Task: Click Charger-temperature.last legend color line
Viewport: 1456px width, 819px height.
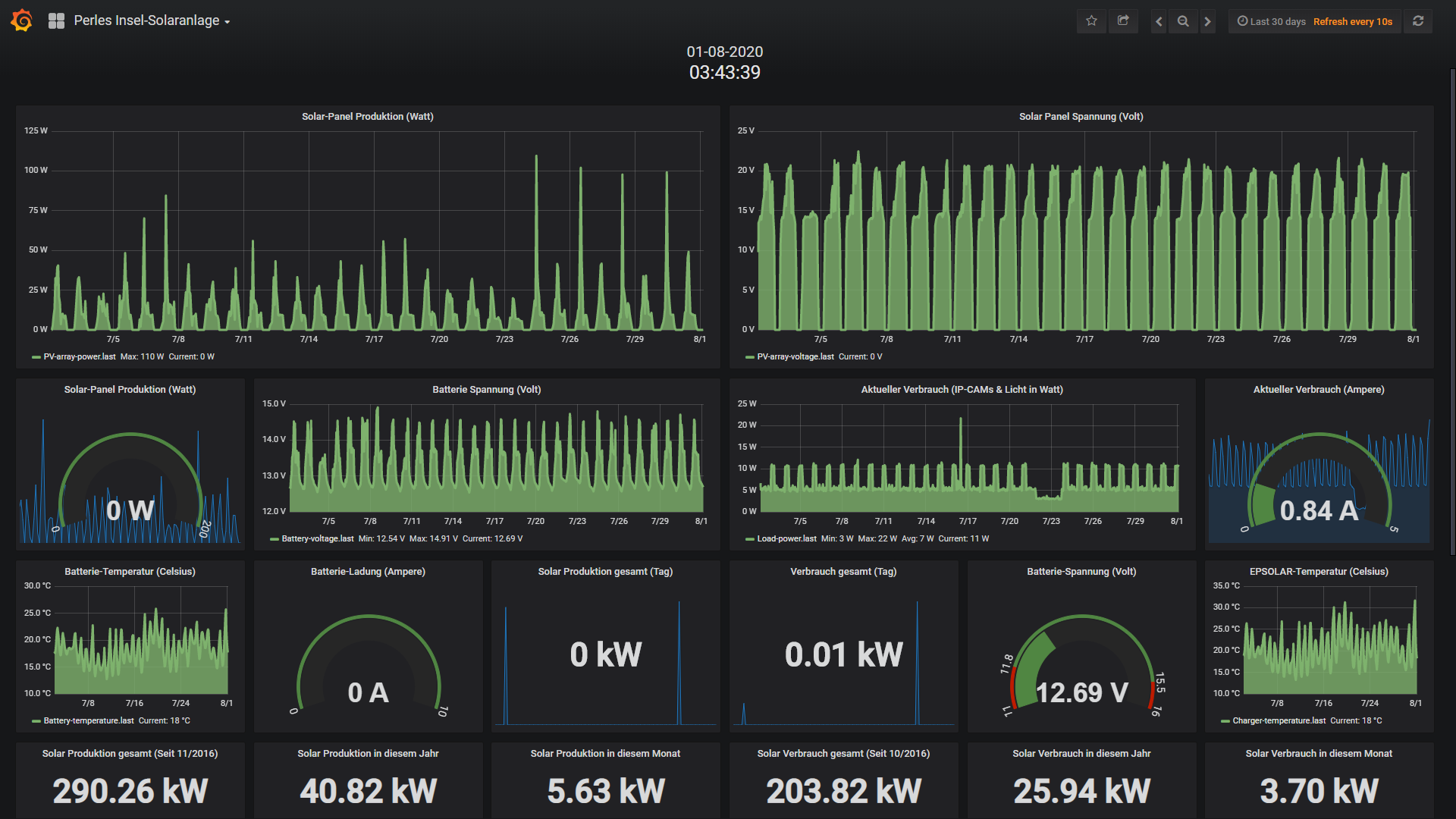Action: pos(1225,721)
